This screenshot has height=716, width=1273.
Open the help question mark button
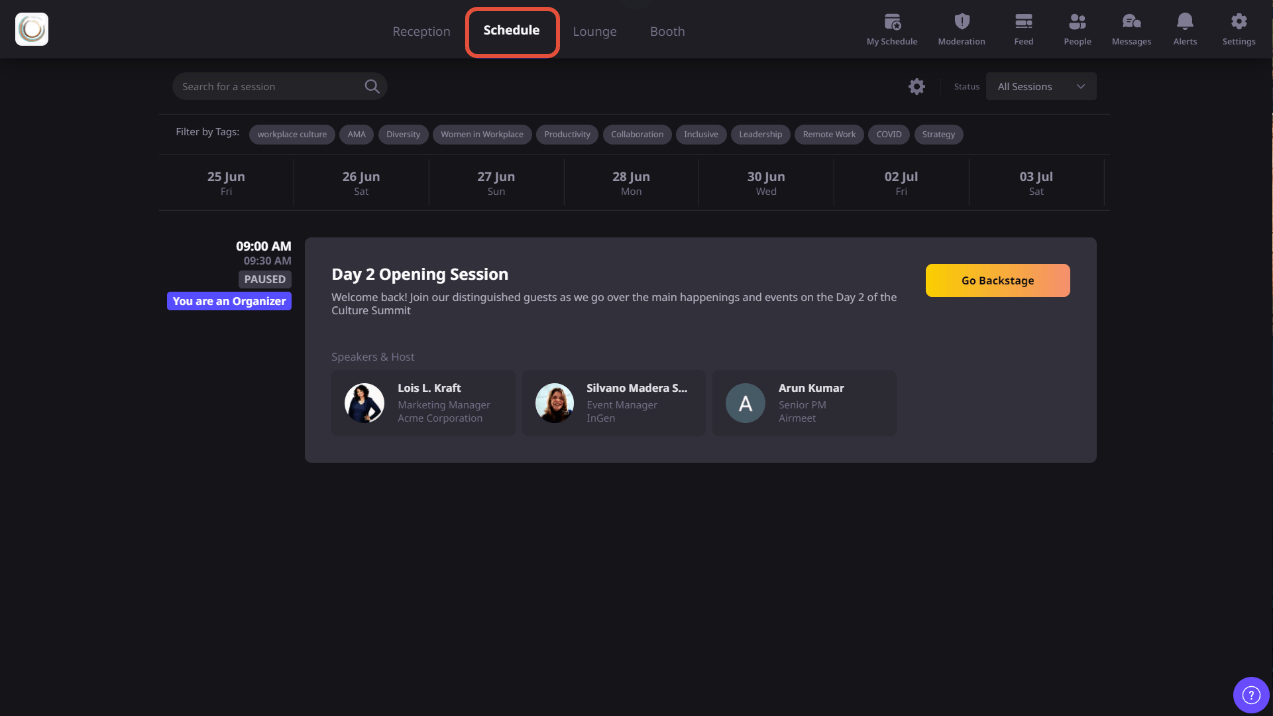1250,694
